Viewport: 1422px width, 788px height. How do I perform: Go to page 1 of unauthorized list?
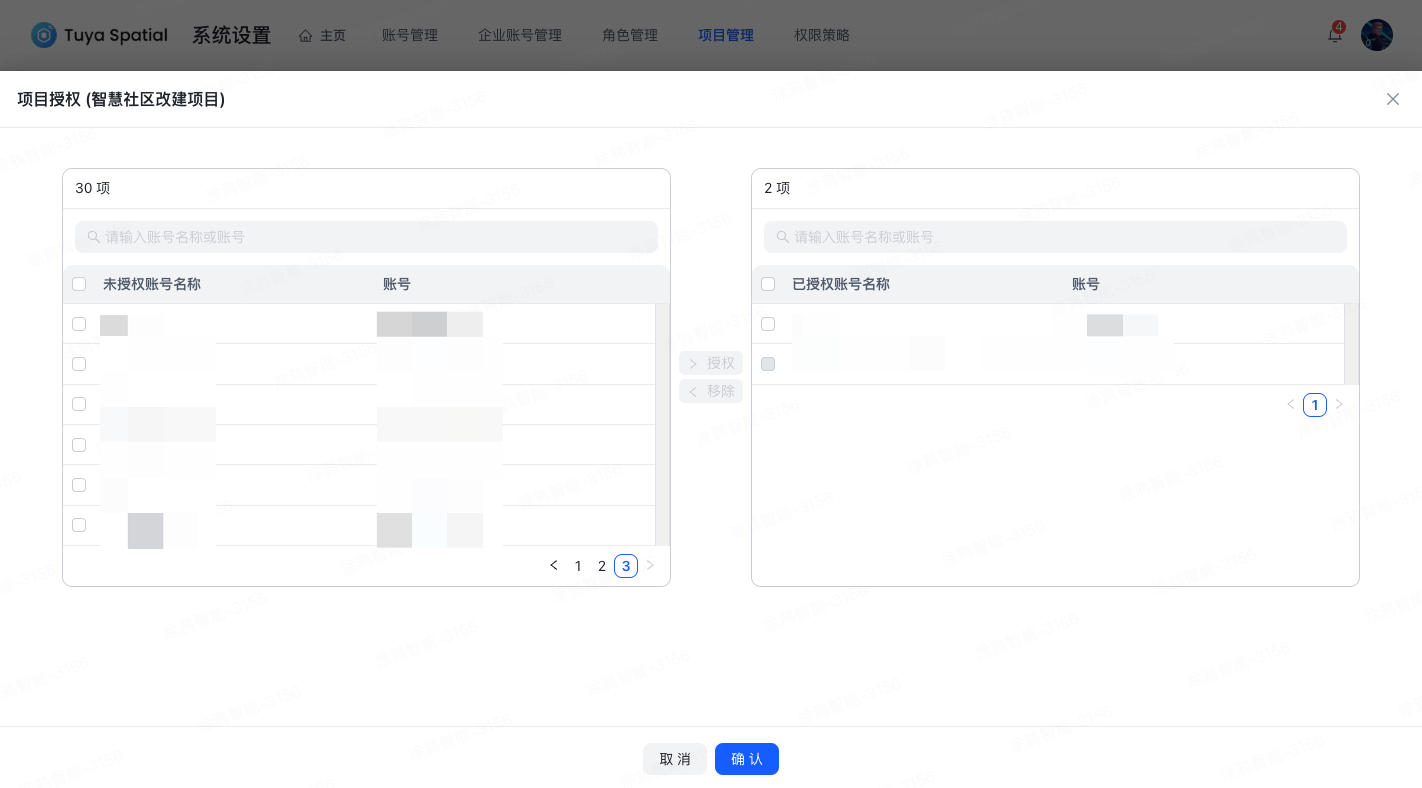point(578,566)
